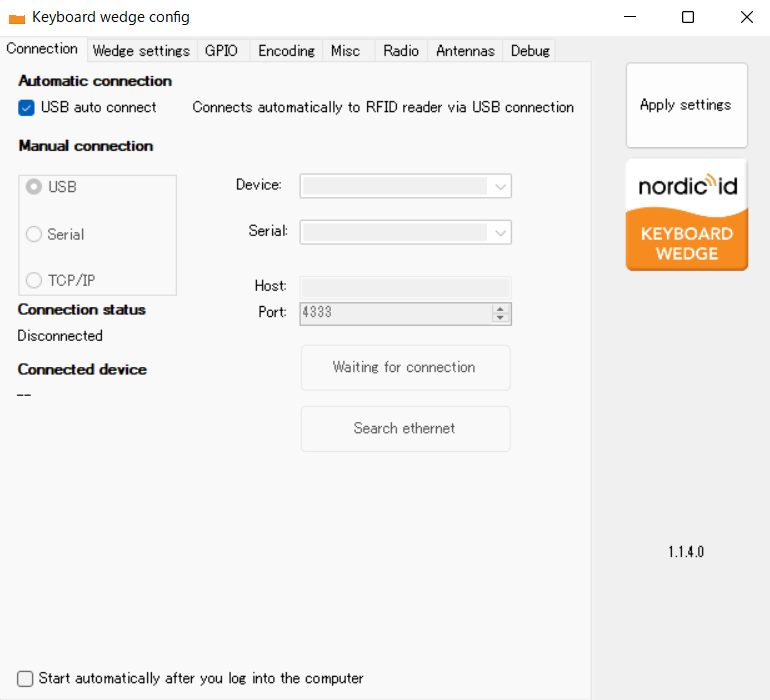The image size is (770, 700).
Task: Click the Search ethernet button
Action: (x=405, y=428)
